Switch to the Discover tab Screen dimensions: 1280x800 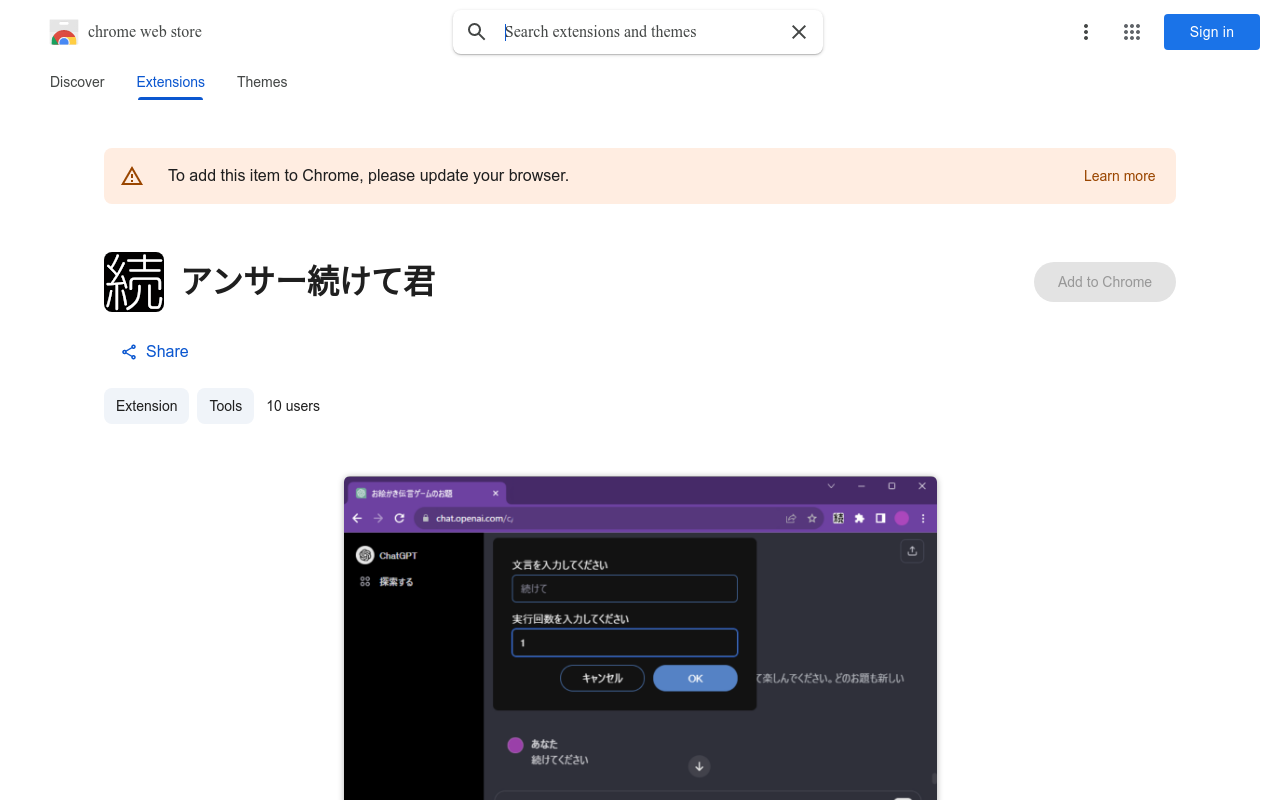click(x=77, y=82)
